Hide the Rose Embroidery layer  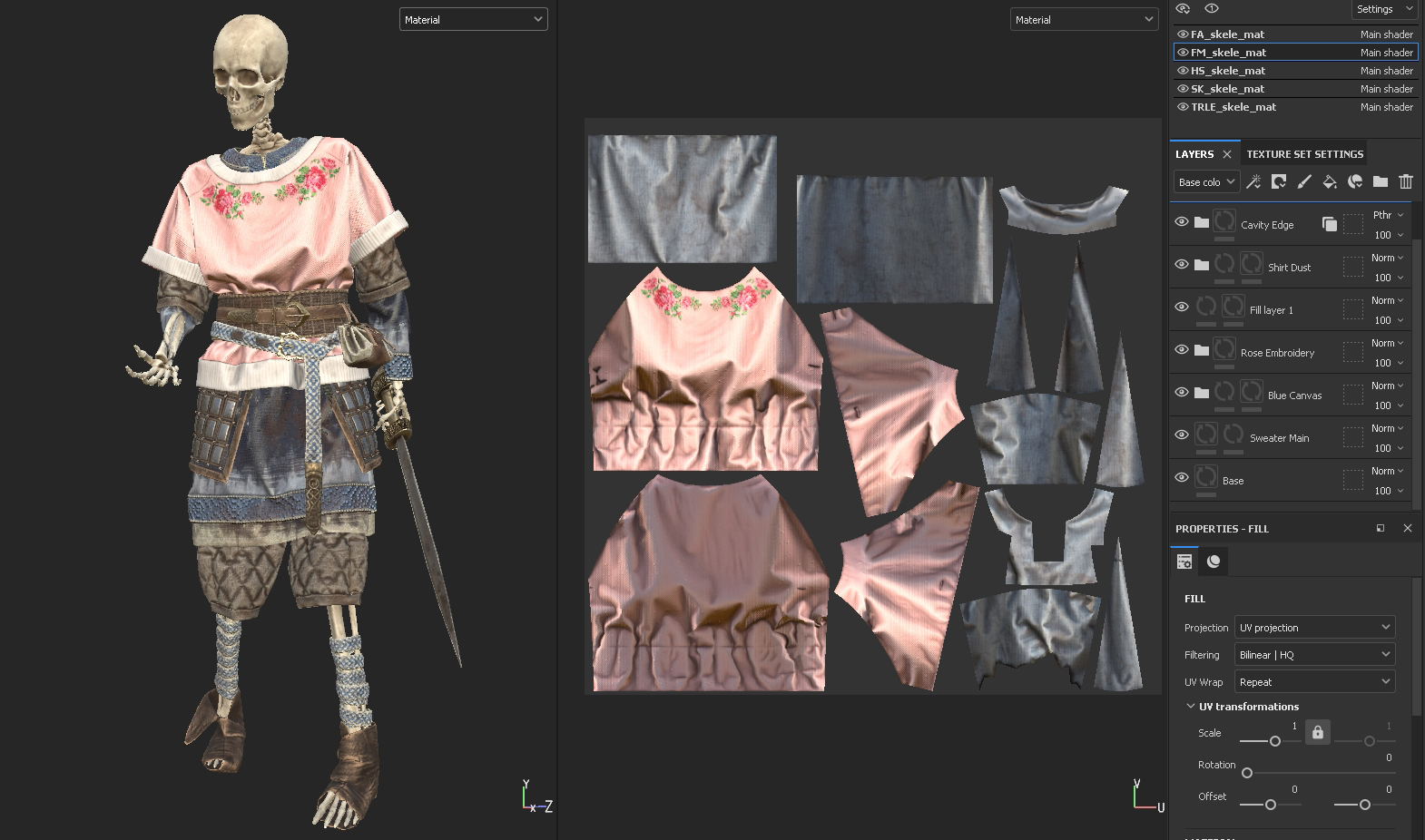click(1182, 349)
